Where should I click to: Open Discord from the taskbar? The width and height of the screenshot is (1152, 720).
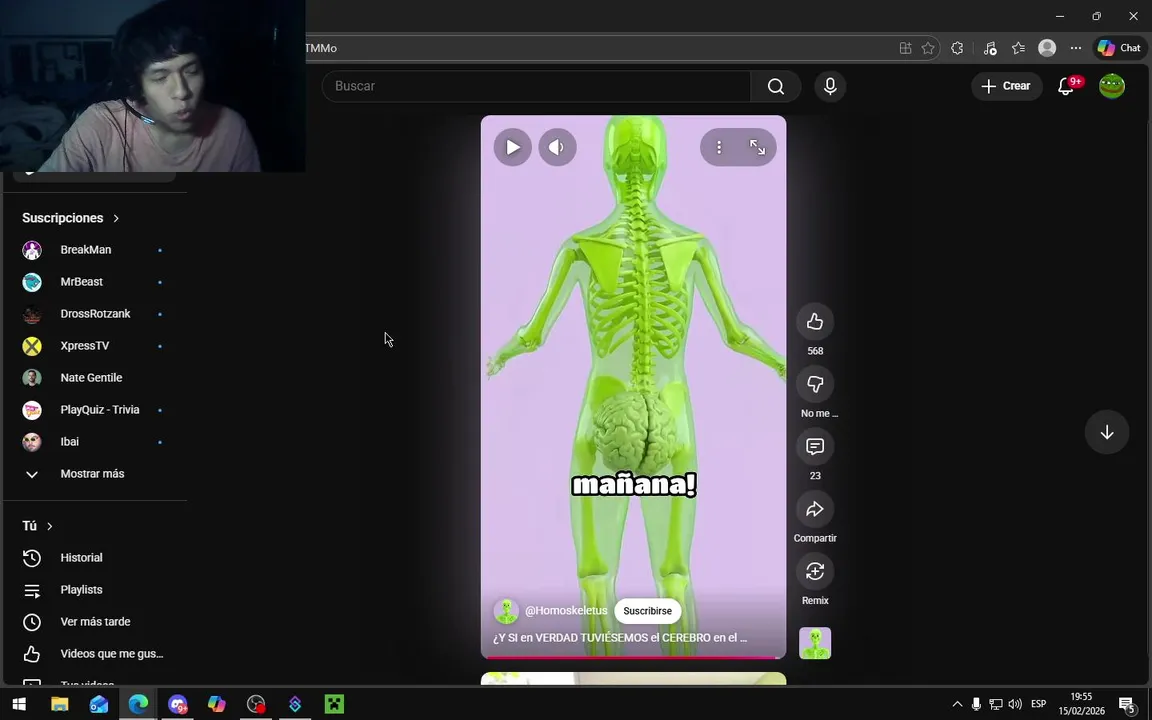coord(177,705)
